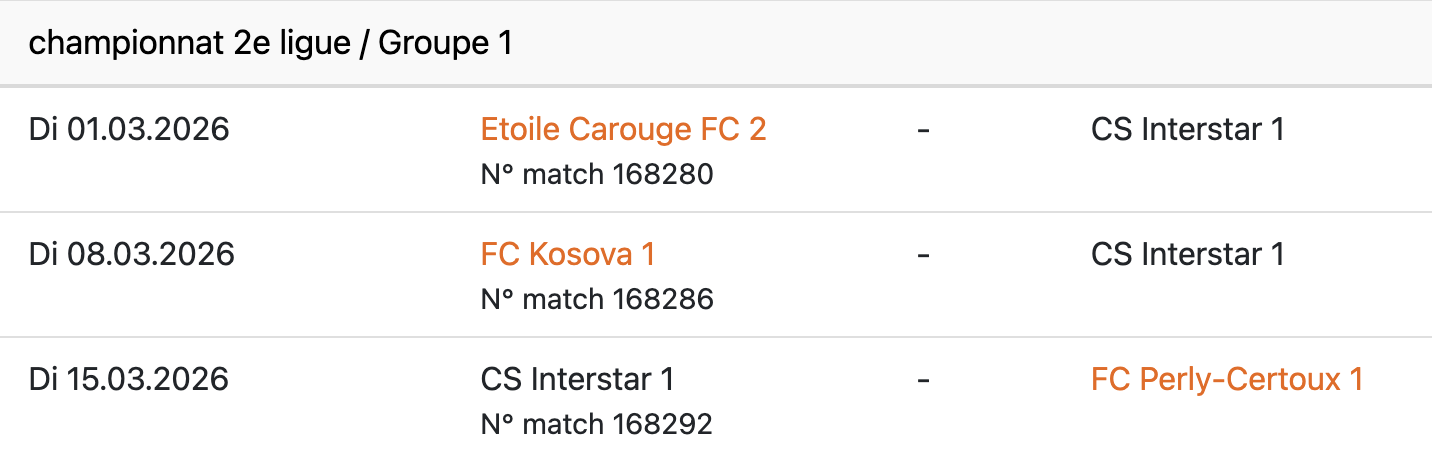Click the score dash in the Etoile Carouge row
1432x456 pixels.
pos(923,130)
